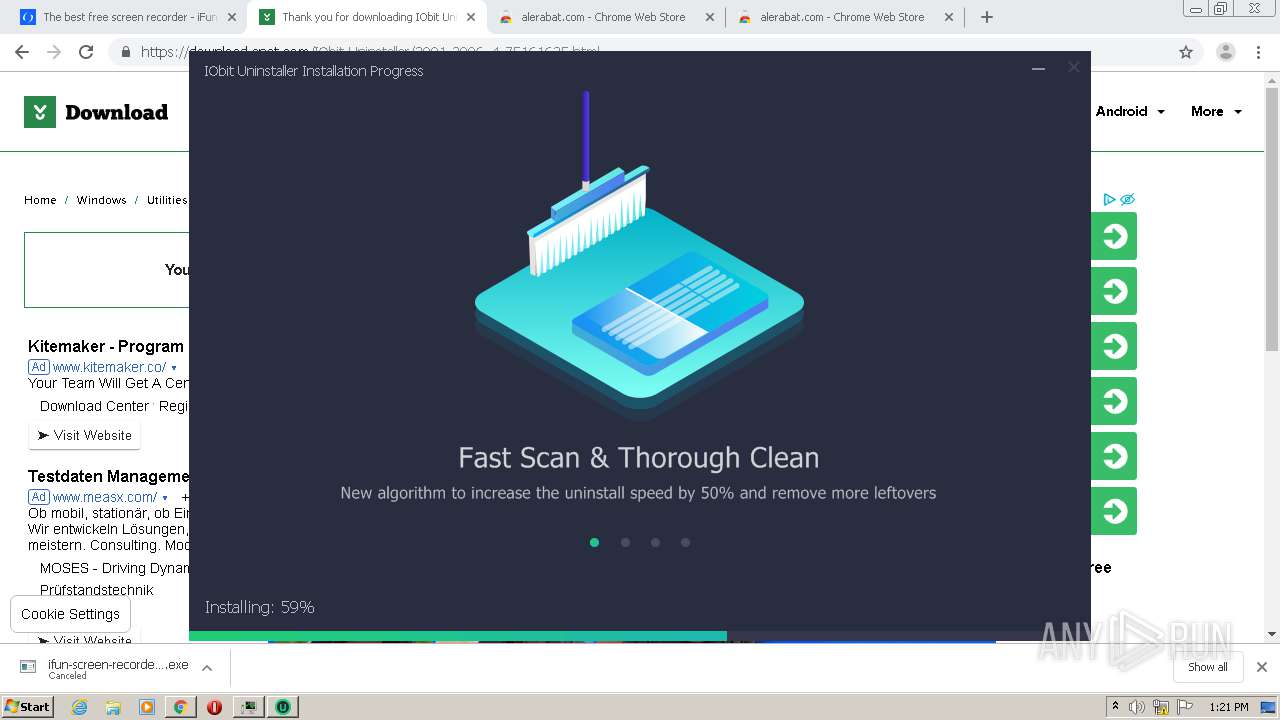
Task: Expand the More menu
Action: click(x=1216, y=111)
